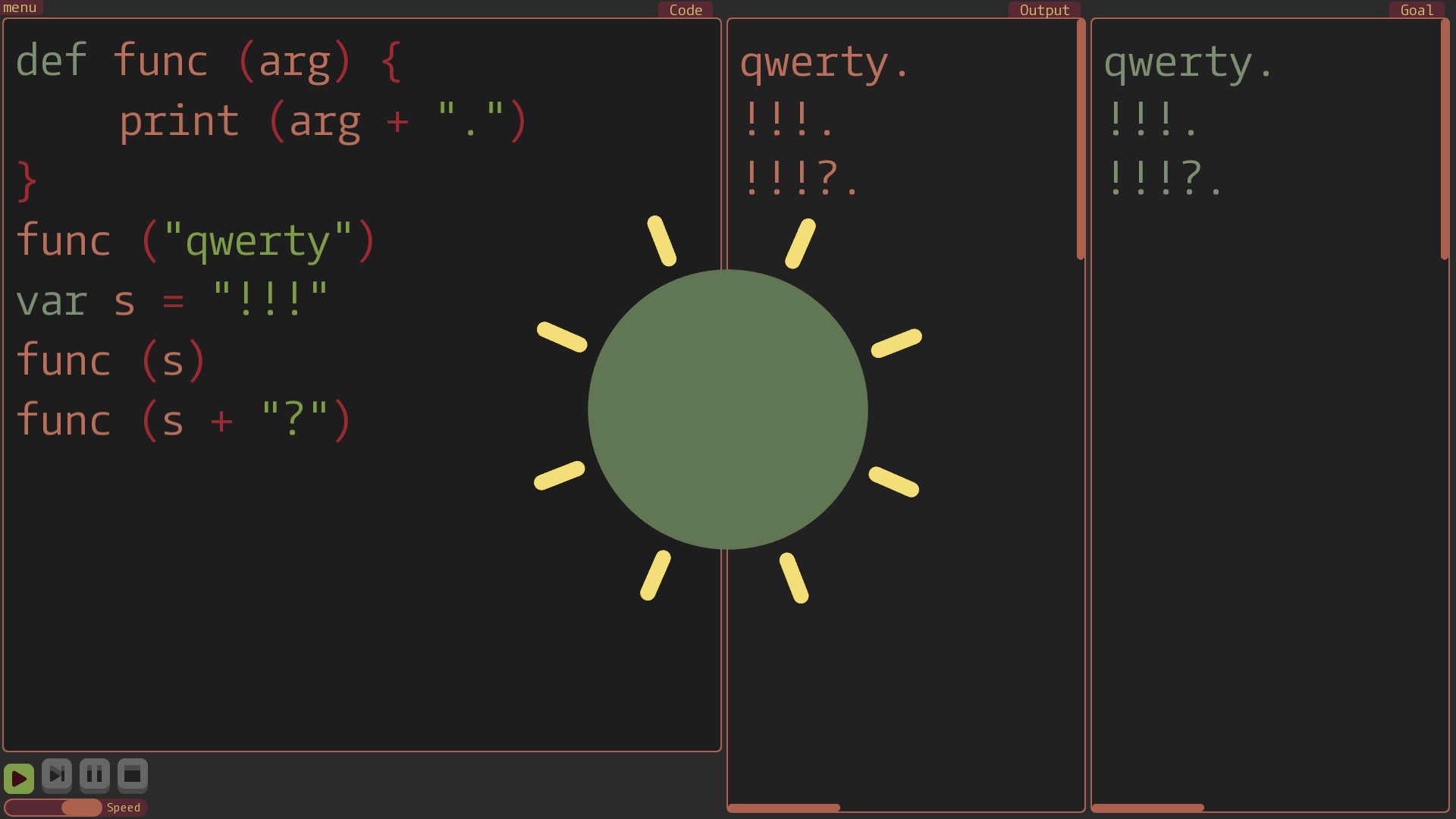
Task: Click the Goal panel vertical scrollbar
Action: (x=1445, y=140)
